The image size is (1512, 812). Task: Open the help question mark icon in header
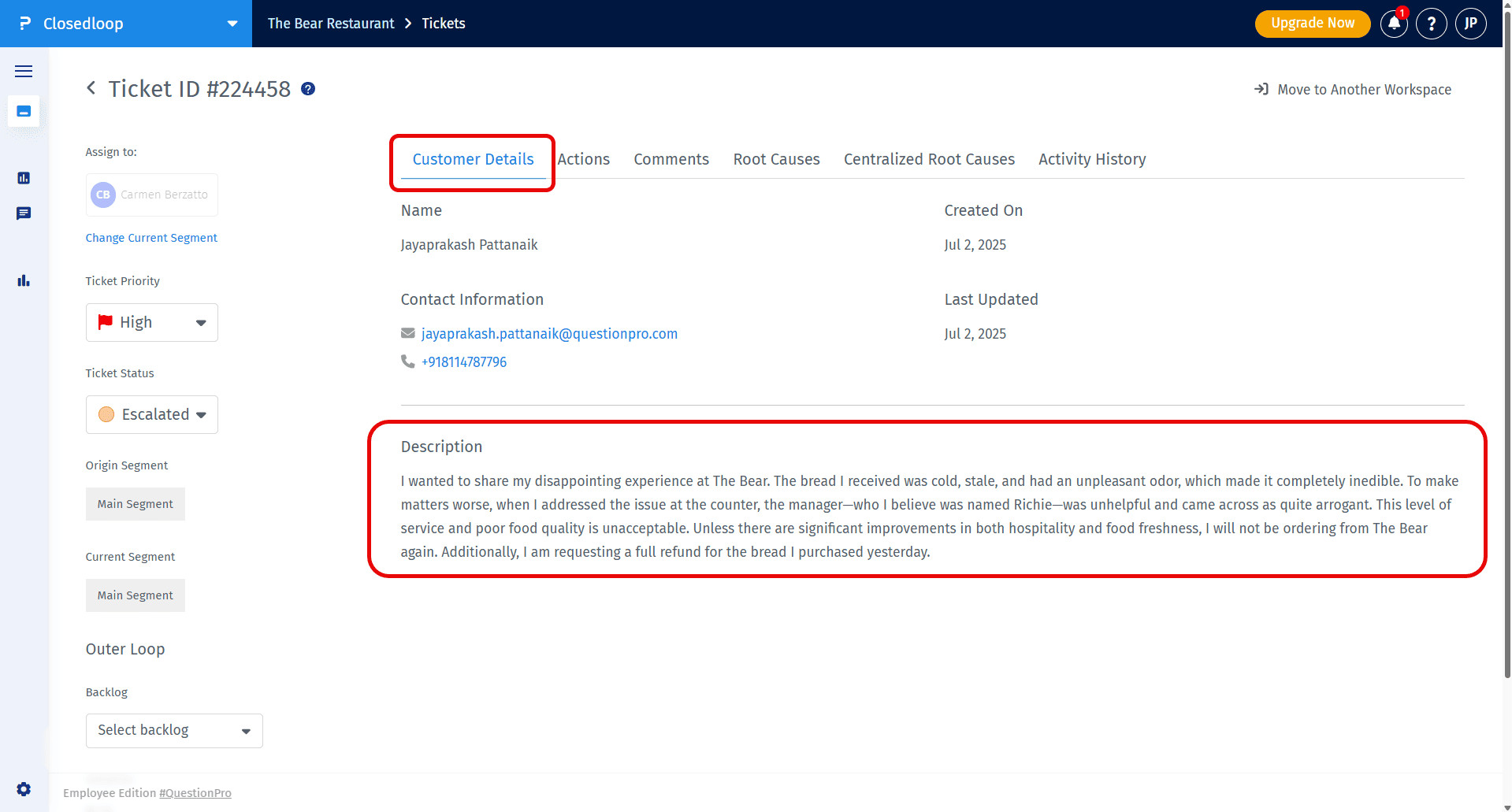[1431, 24]
